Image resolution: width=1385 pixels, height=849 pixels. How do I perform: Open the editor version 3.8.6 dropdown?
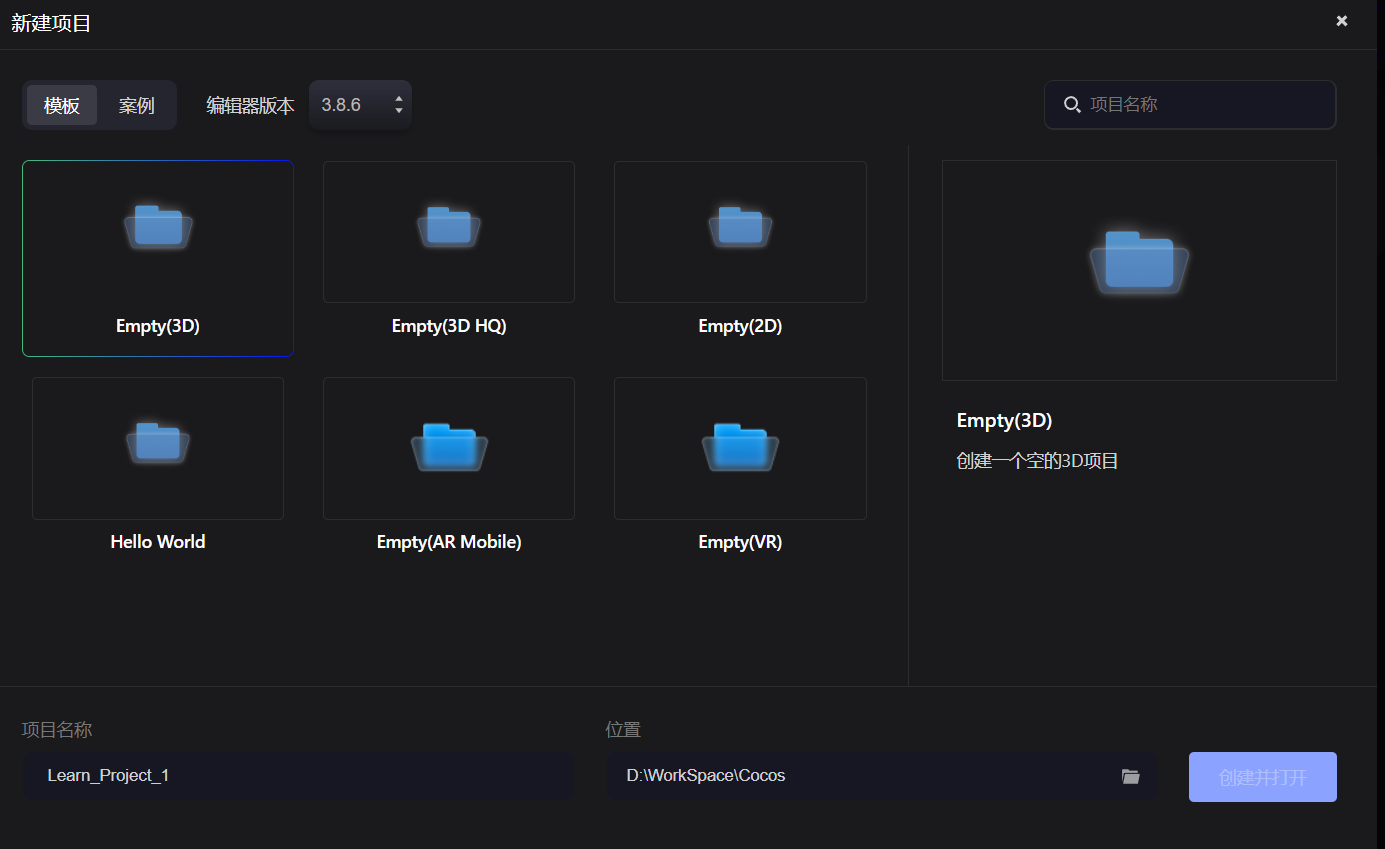360,105
